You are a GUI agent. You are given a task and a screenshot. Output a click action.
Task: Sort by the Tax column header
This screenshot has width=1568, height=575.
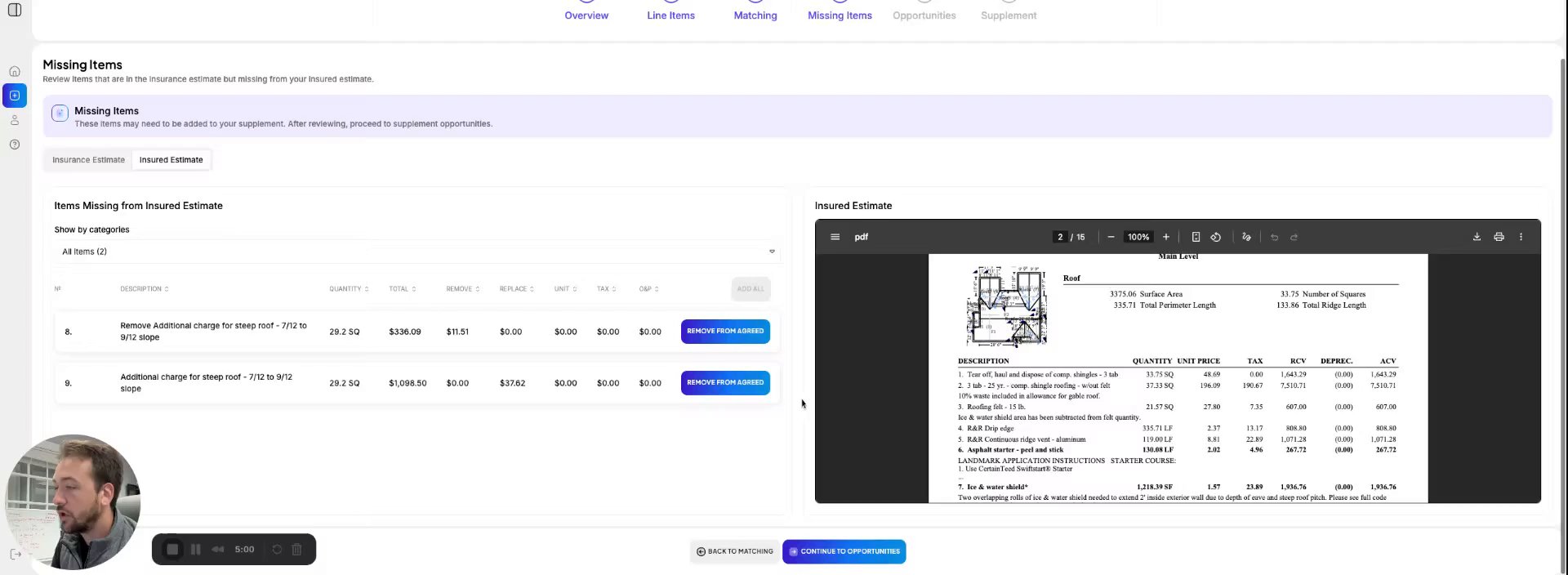(607, 289)
